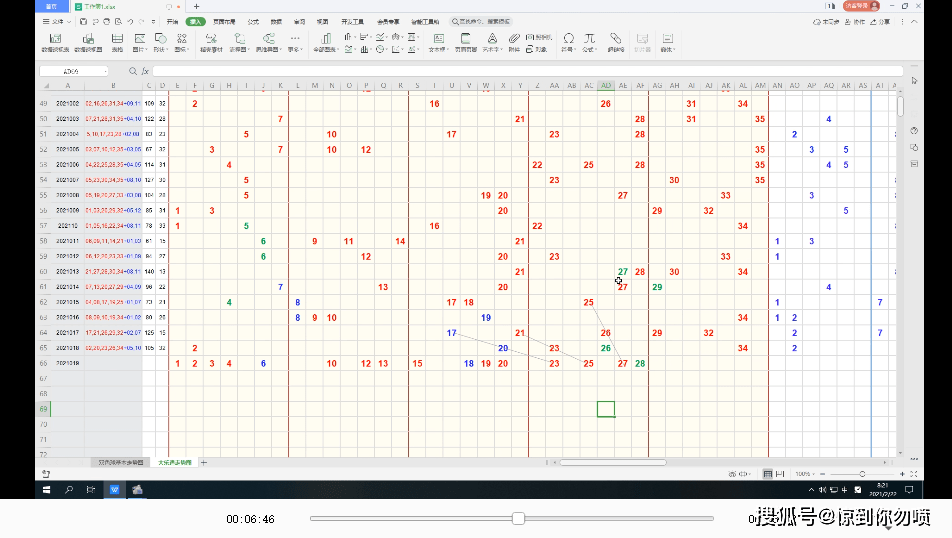This screenshot has width=952, height=538.
Task: Click the WPS app icon on taskbar
Action: [x=114, y=489]
